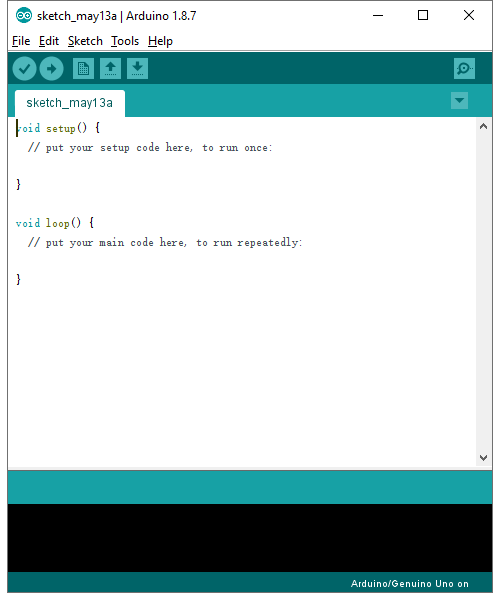Open the Edit menu
This screenshot has height=600, width=500.
pyautogui.click(x=49, y=41)
